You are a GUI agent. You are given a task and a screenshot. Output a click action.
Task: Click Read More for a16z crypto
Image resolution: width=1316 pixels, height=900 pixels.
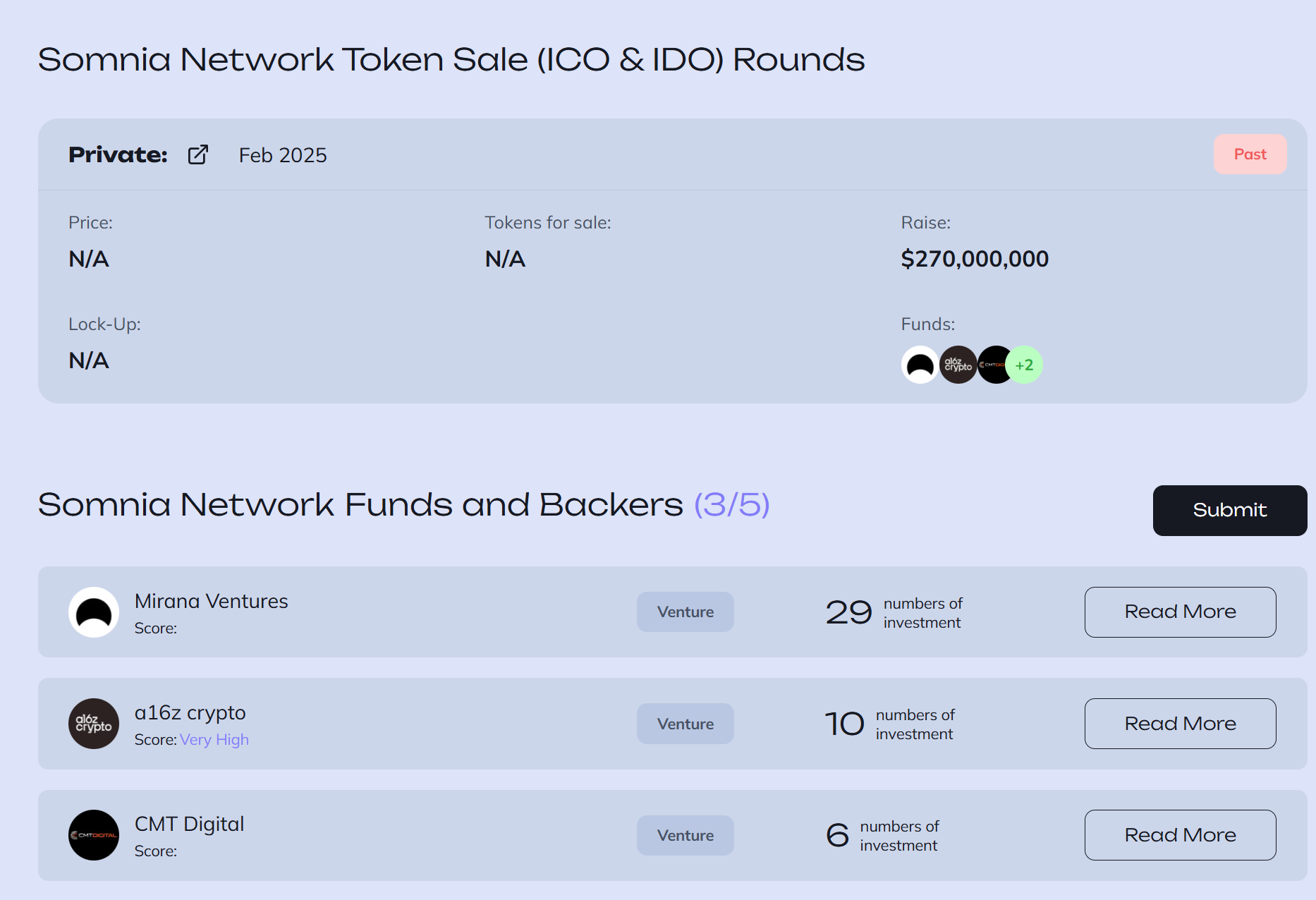[x=1180, y=724]
